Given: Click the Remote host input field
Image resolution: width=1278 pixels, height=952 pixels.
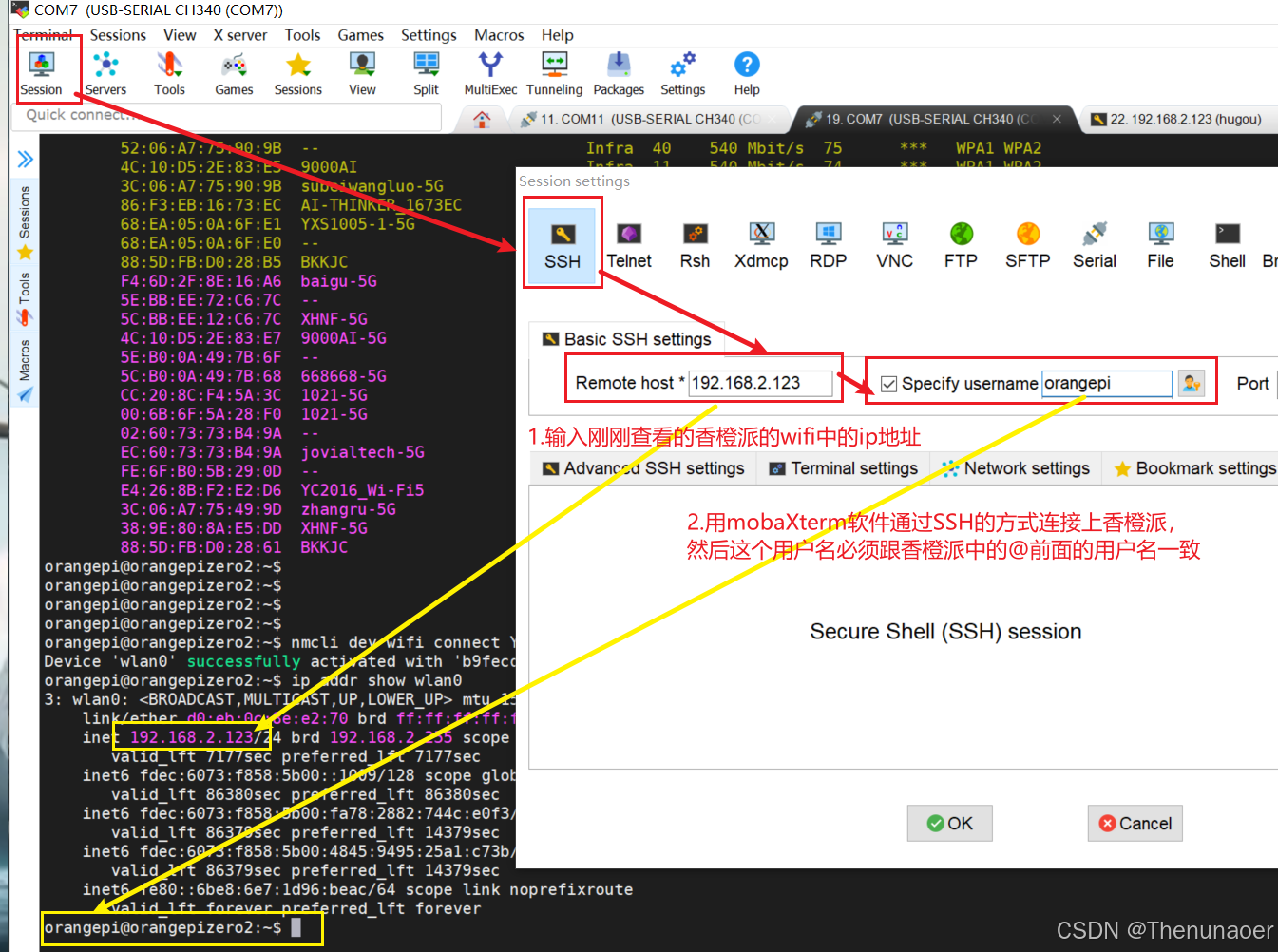Looking at the screenshot, I should pos(761,383).
